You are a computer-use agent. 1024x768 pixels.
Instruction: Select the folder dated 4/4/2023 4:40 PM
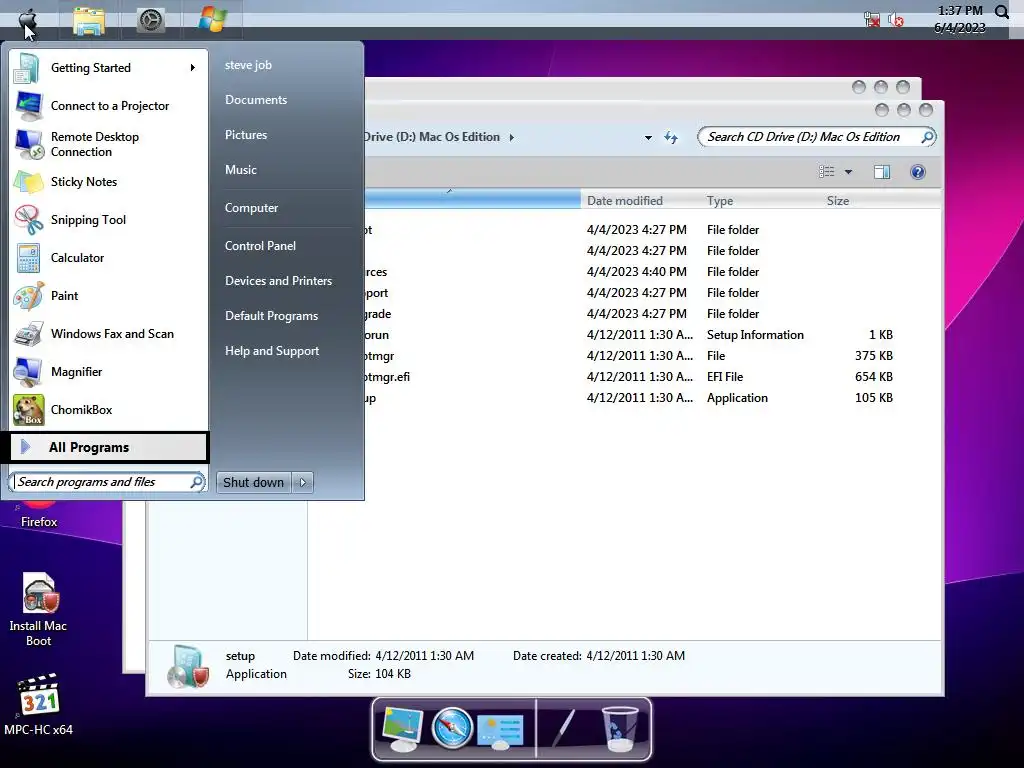[627, 272]
